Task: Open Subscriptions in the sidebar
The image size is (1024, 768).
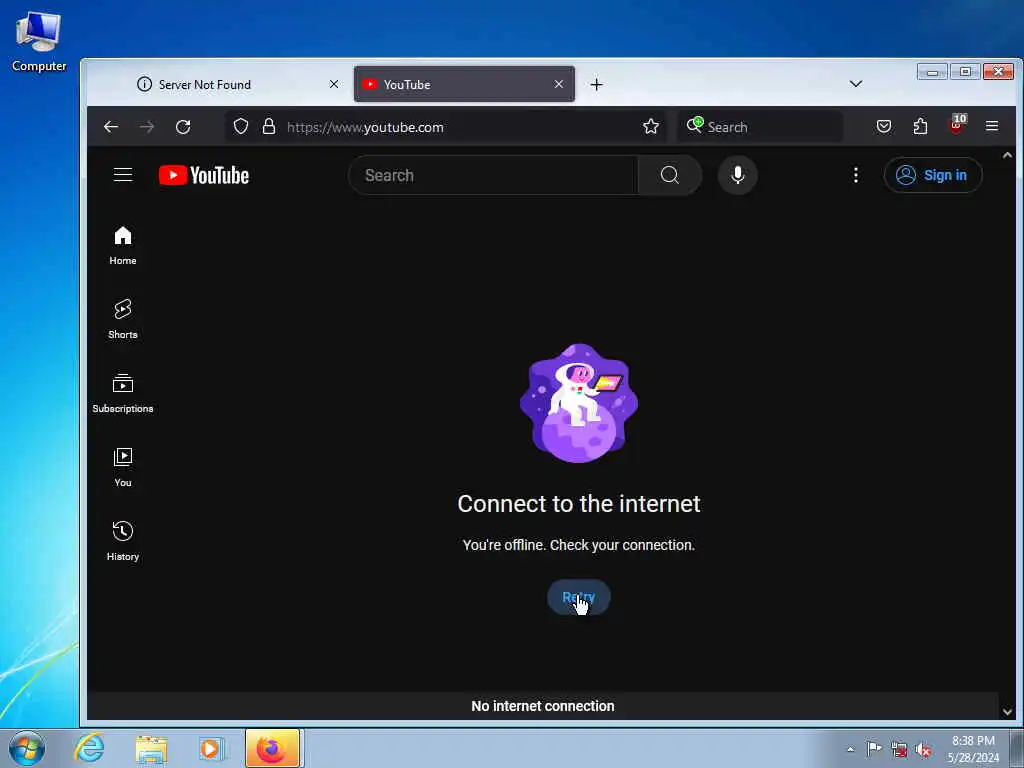Action: coord(123,393)
